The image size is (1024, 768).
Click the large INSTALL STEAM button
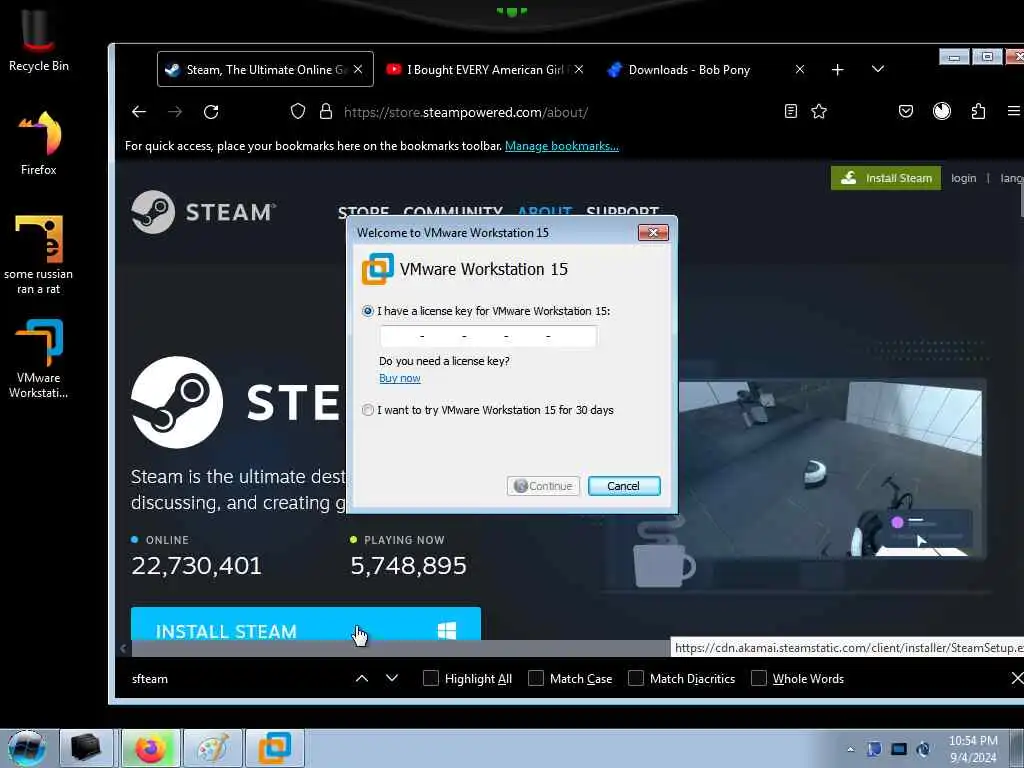(306, 624)
